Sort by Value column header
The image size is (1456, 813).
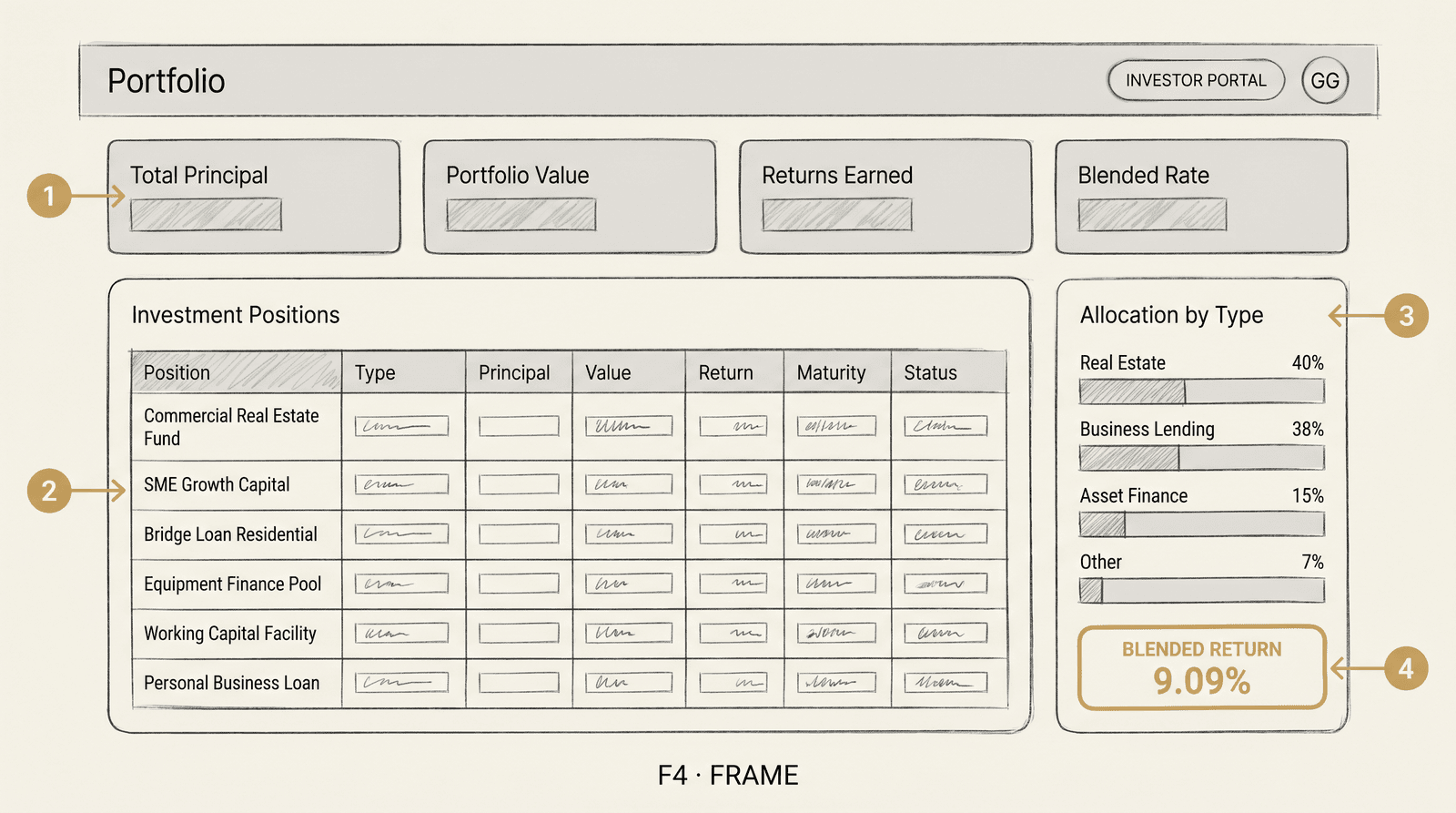629,372
